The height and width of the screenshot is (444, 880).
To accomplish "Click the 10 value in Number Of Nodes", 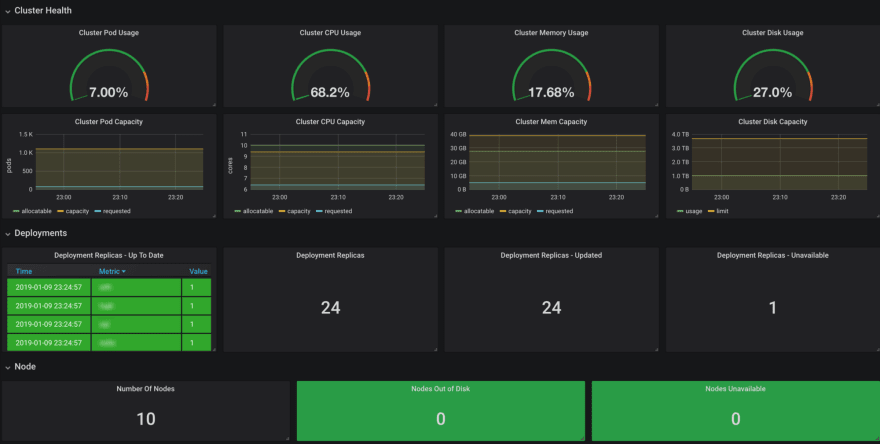I will pos(146,419).
